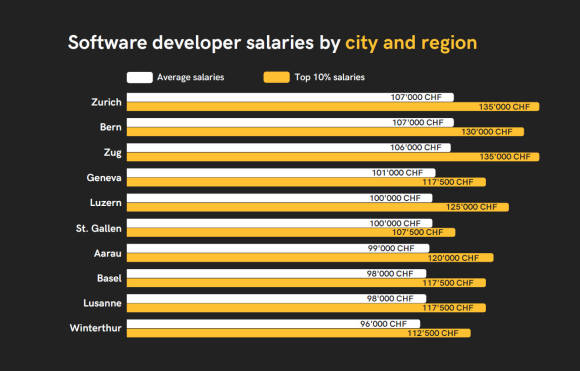This screenshot has width=580, height=371.
Task: Select the Geneva 101'000 CHF value label
Action: point(397,173)
